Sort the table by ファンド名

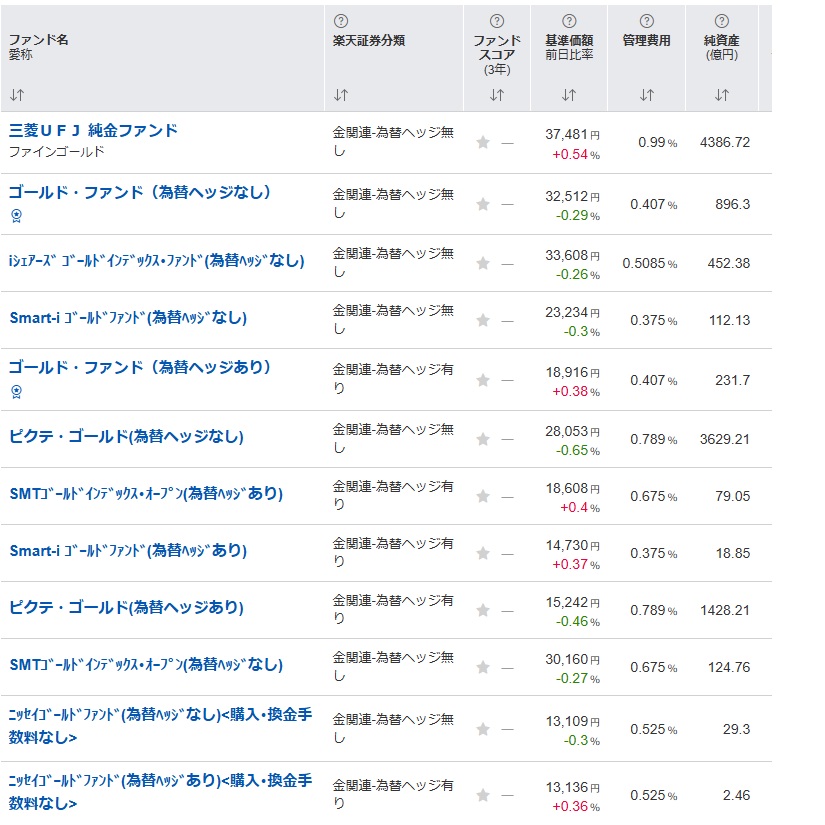coord(17,95)
